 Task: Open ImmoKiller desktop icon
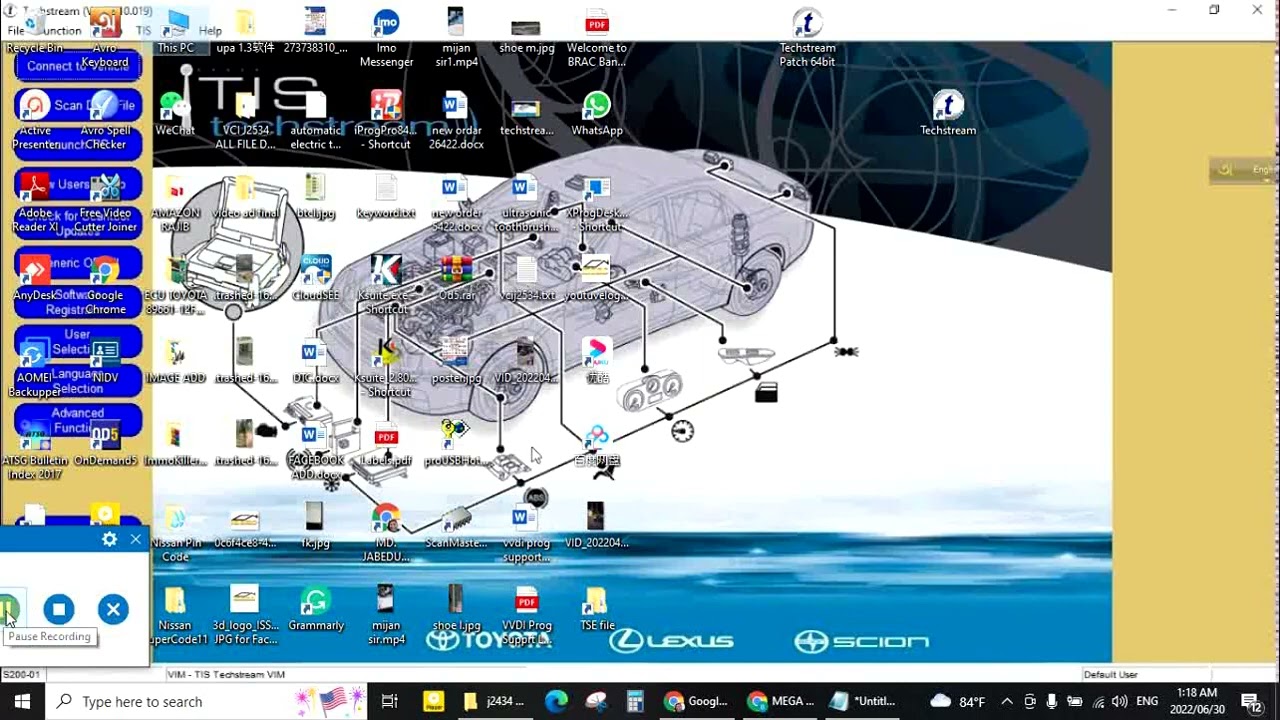pyautogui.click(x=175, y=443)
